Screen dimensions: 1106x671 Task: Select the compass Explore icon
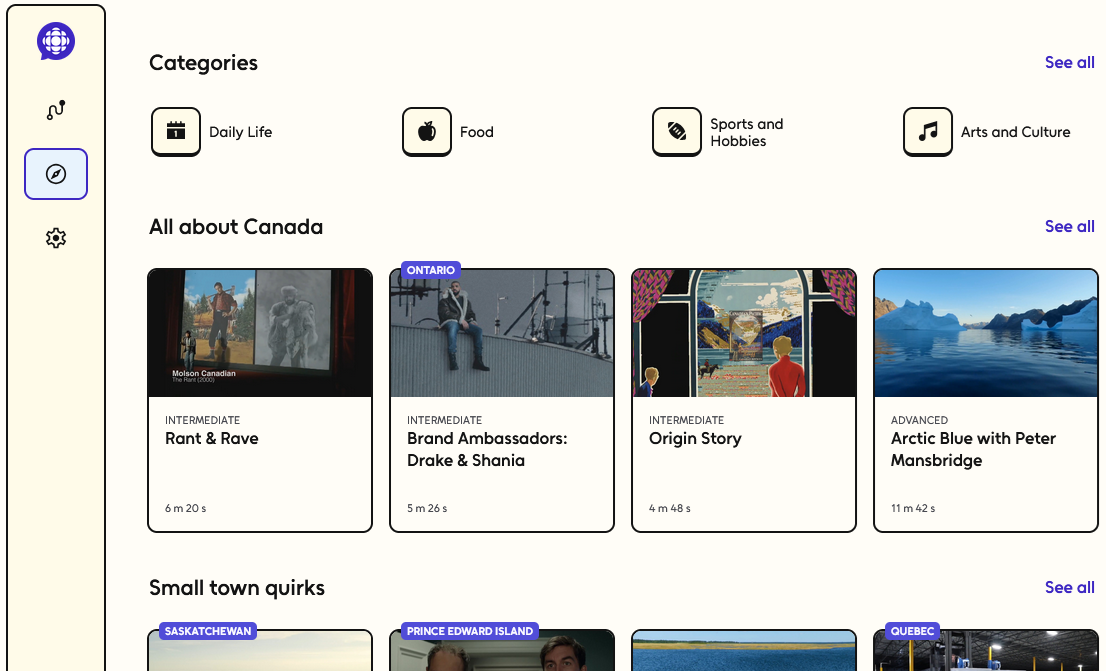pyautogui.click(x=56, y=174)
